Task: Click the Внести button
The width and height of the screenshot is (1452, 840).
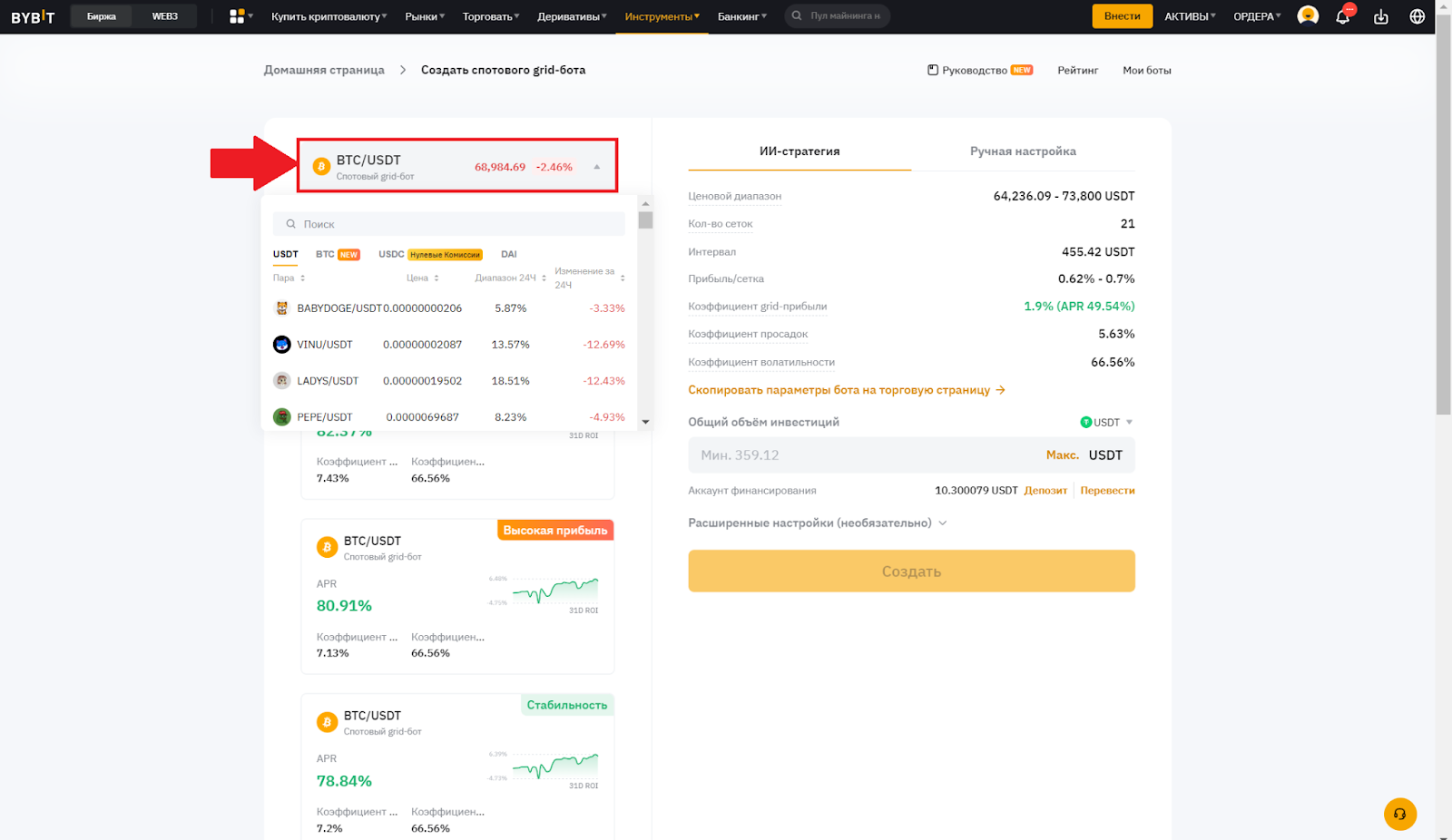Action: (x=1122, y=16)
